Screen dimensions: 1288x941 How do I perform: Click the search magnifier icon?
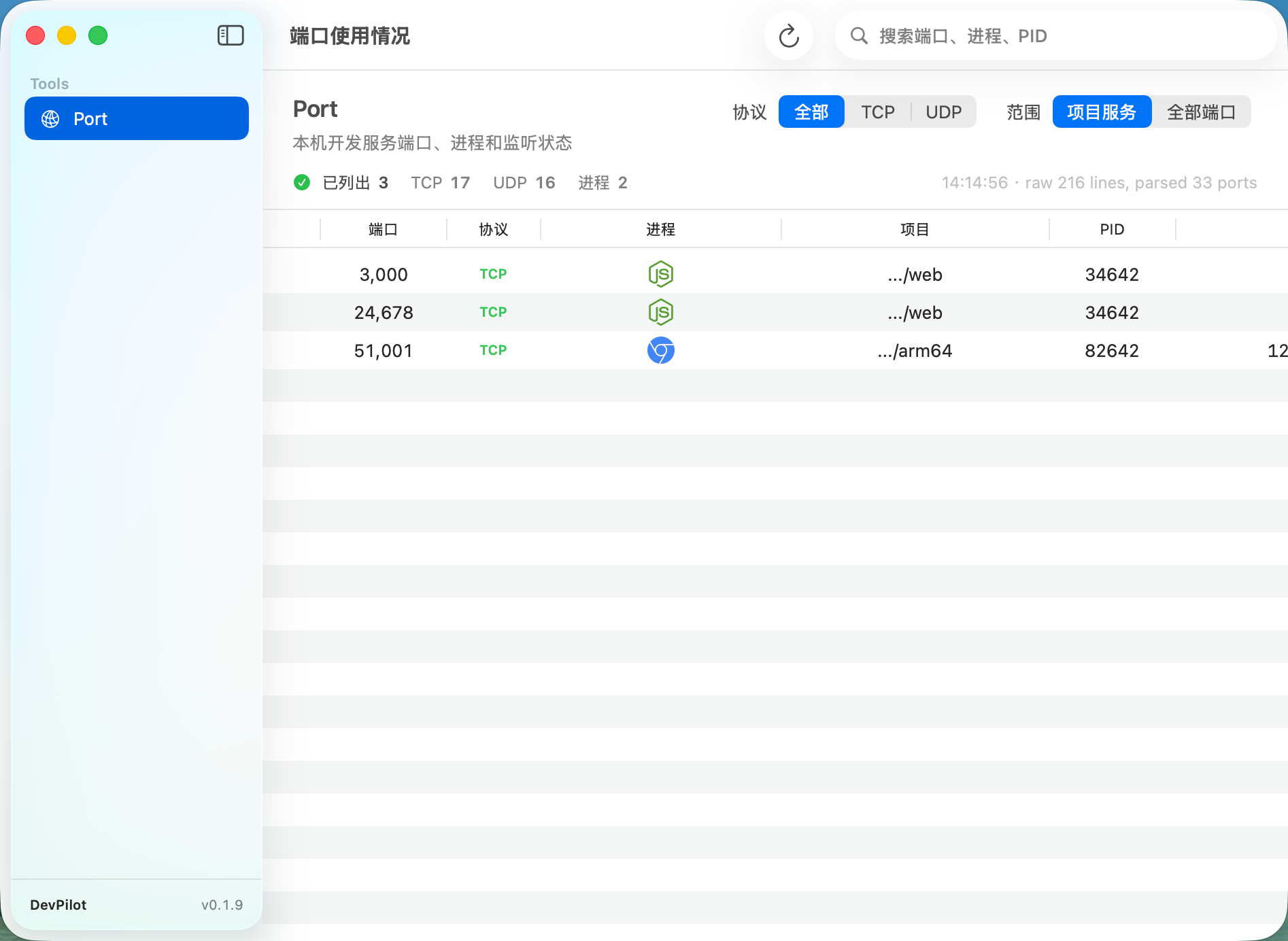[859, 36]
